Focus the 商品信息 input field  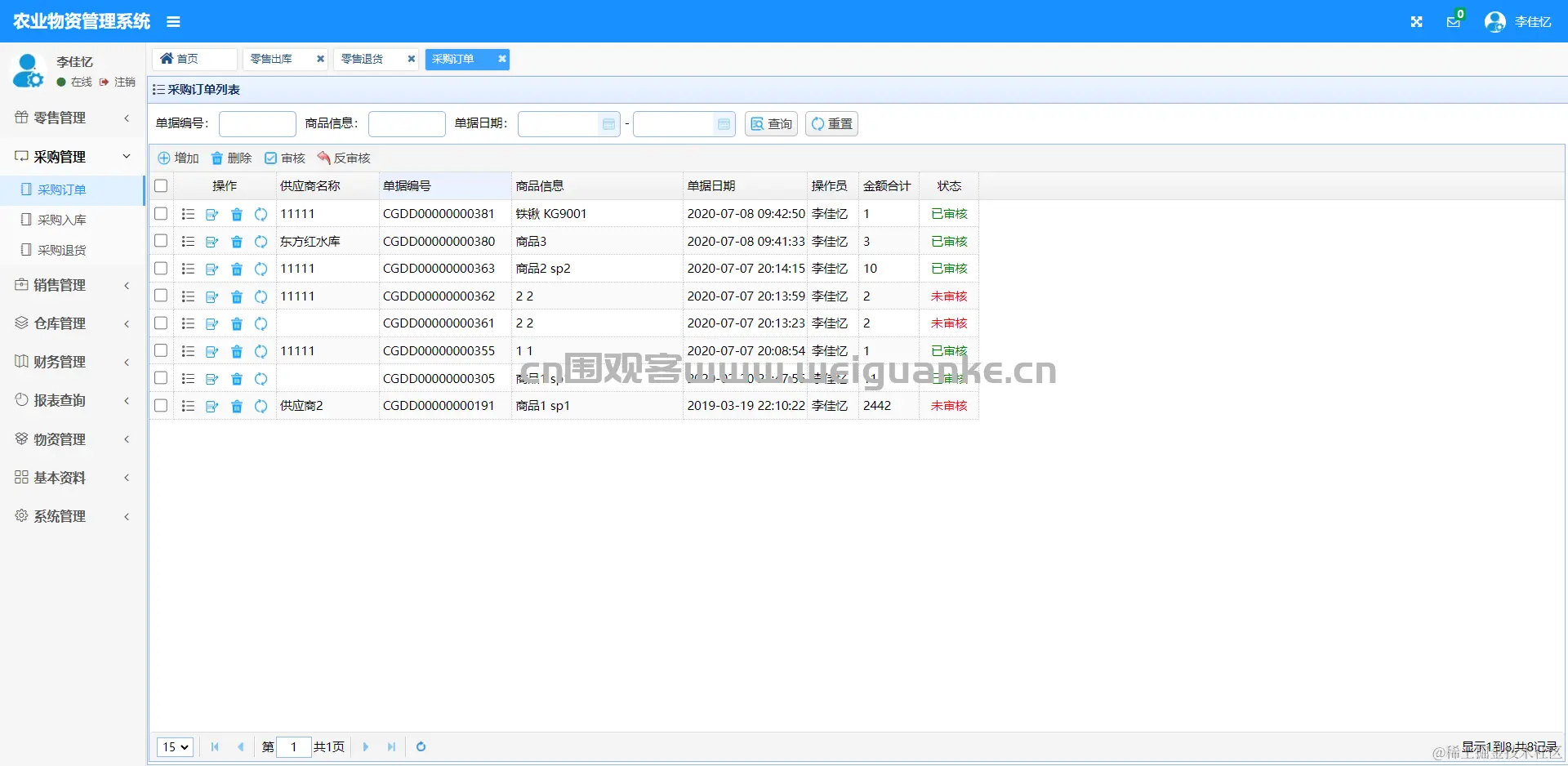tap(407, 124)
